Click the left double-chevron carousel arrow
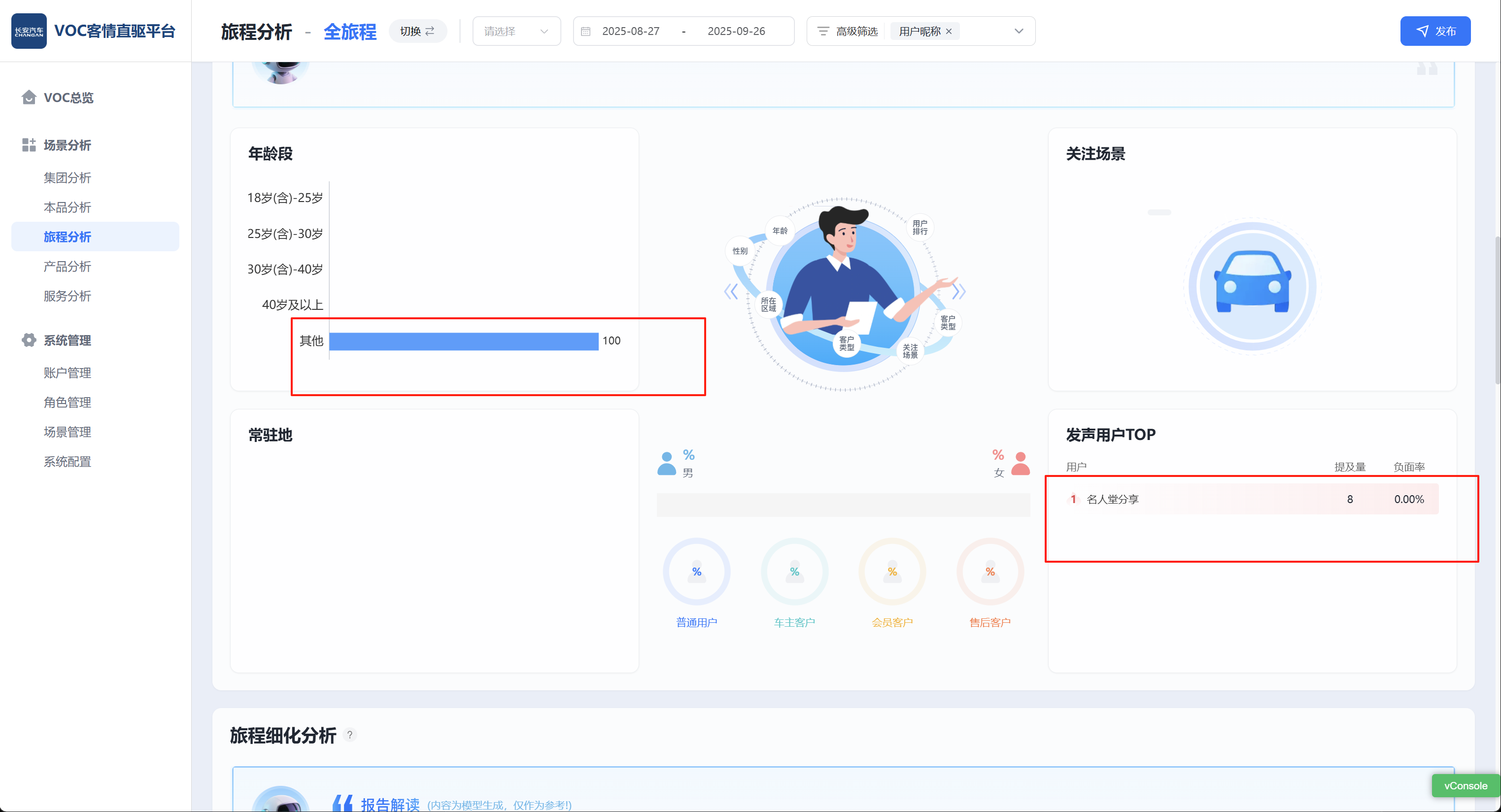Image resolution: width=1501 pixels, height=812 pixels. click(x=731, y=291)
